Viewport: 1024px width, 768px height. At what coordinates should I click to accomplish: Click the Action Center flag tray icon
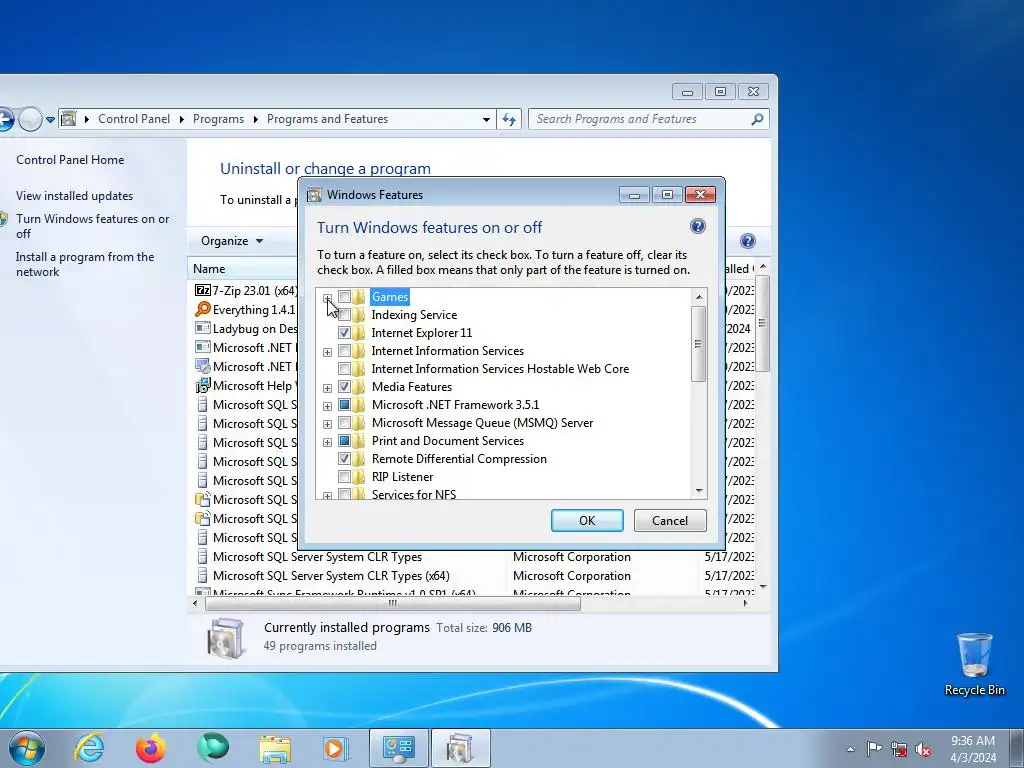click(x=874, y=749)
